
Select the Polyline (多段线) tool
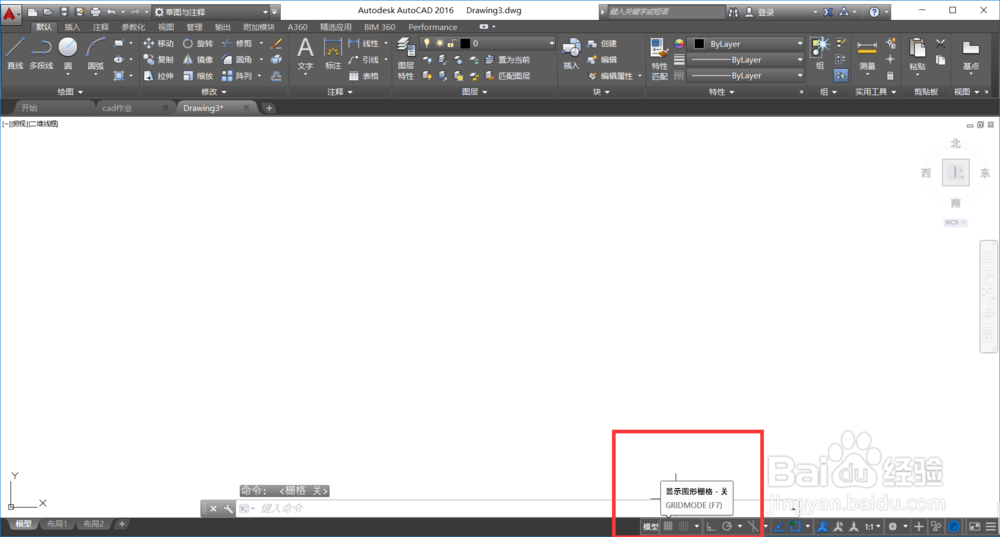41,54
